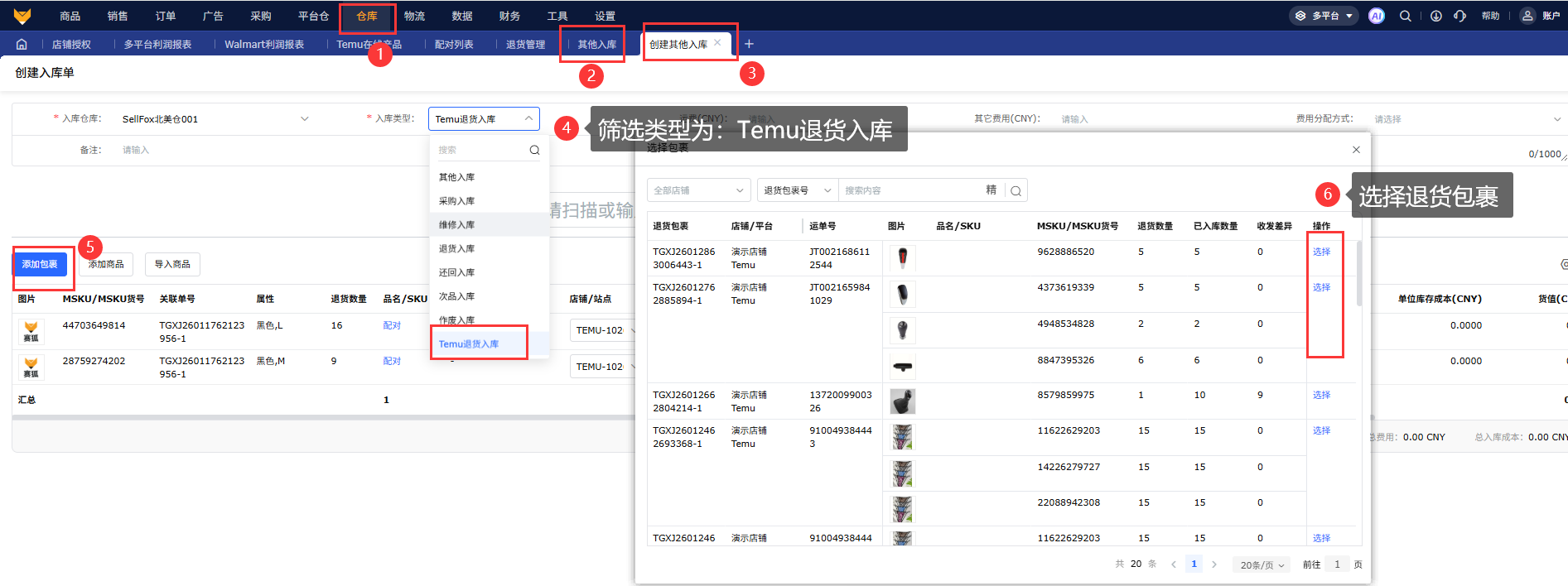Open thumbnail for MSKU 14226279727

coord(903,473)
